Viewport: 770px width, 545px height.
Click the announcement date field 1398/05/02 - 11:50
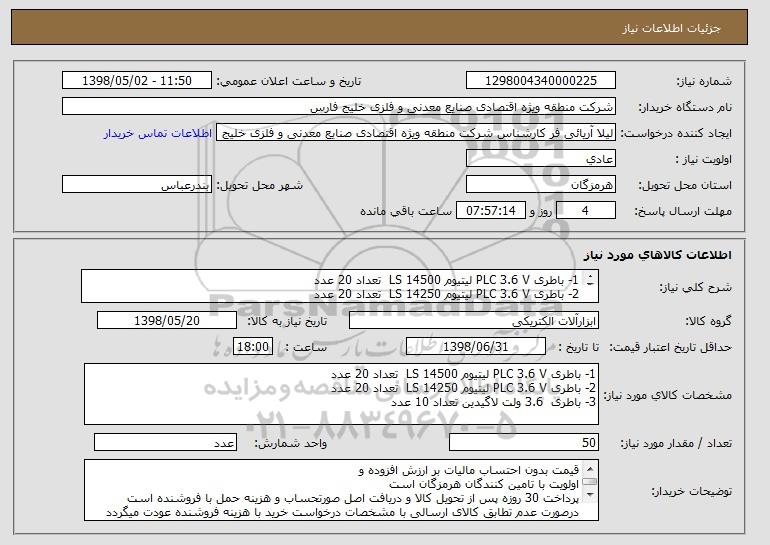tap(137, 81)
